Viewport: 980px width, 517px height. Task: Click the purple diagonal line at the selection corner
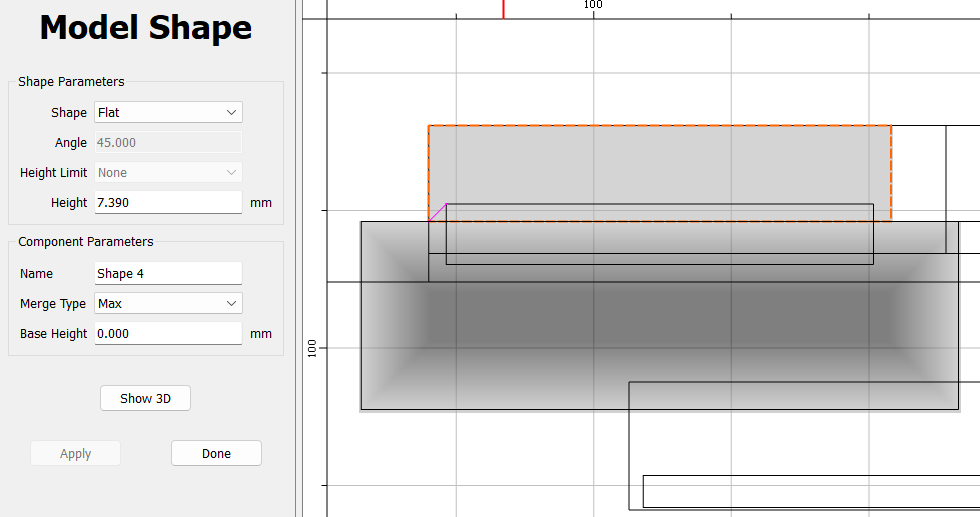click(438, 212)
